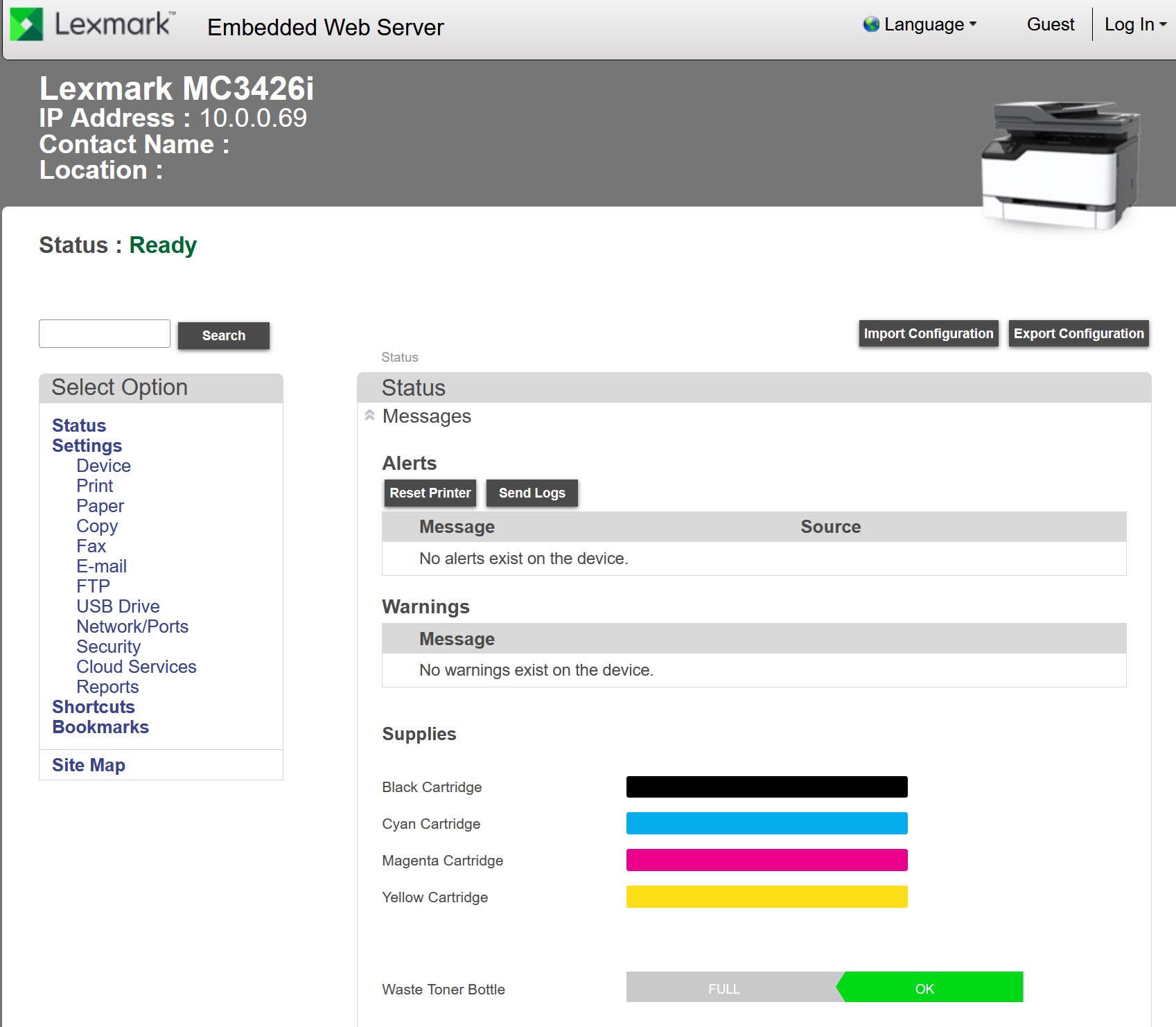Click the globe icon beside Language
The image size is (1176, 1027).
click(871, 25)
